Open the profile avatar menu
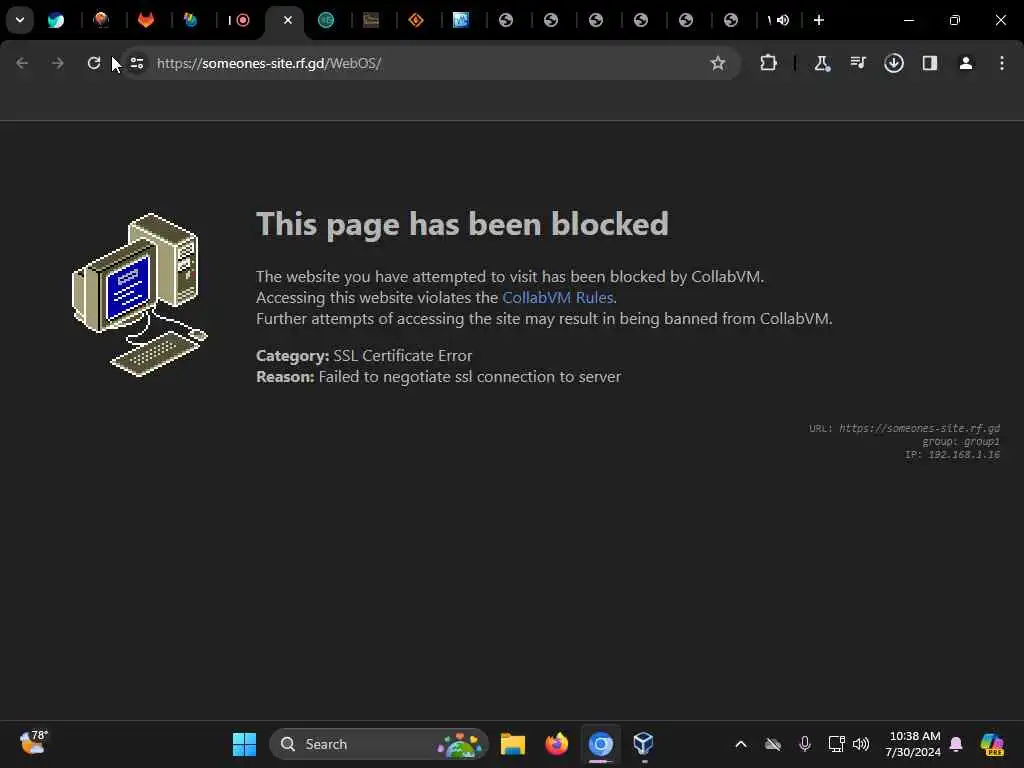 (x=966, y=63)
